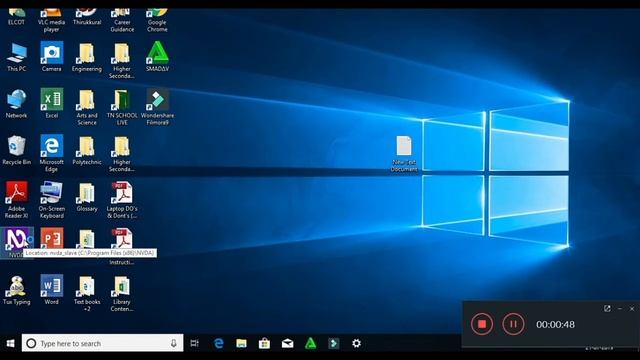Viewport: 640px width, 360px height.
Task: Select the NVDA desktop shortcut
Action: click(16, 242)
